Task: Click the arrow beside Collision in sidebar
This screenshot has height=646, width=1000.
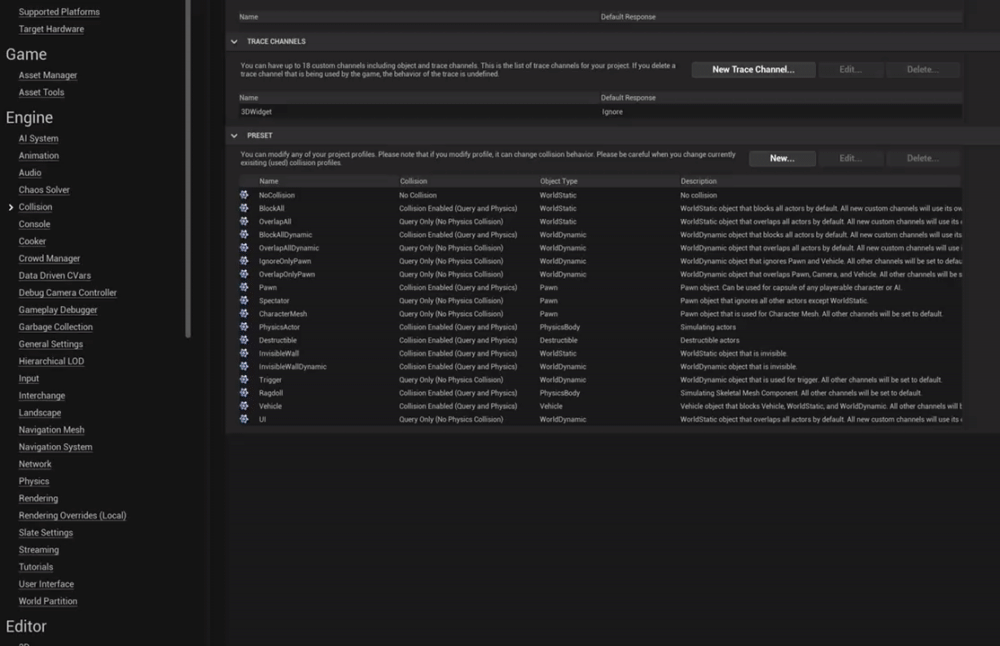Action: point(10,207)
